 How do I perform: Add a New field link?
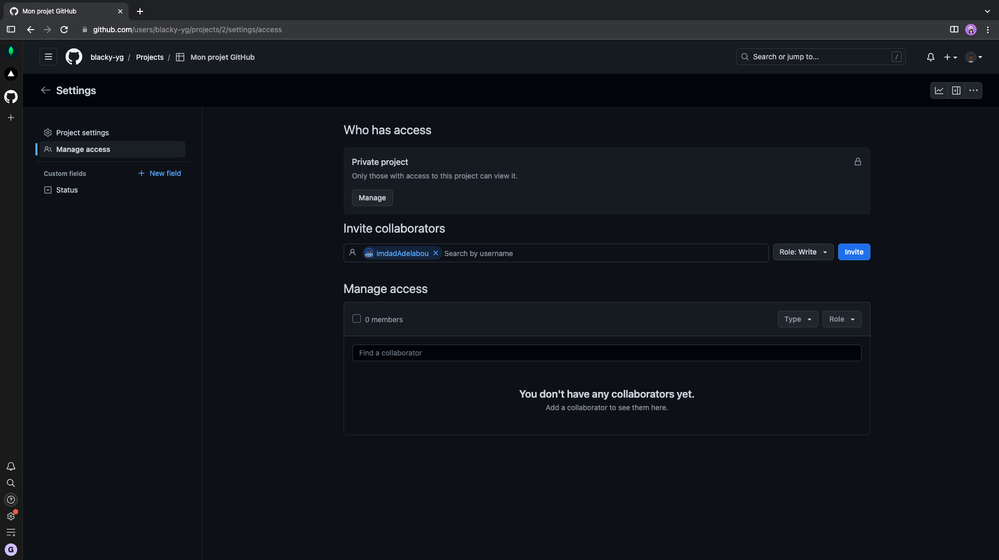tap(160, 173)
